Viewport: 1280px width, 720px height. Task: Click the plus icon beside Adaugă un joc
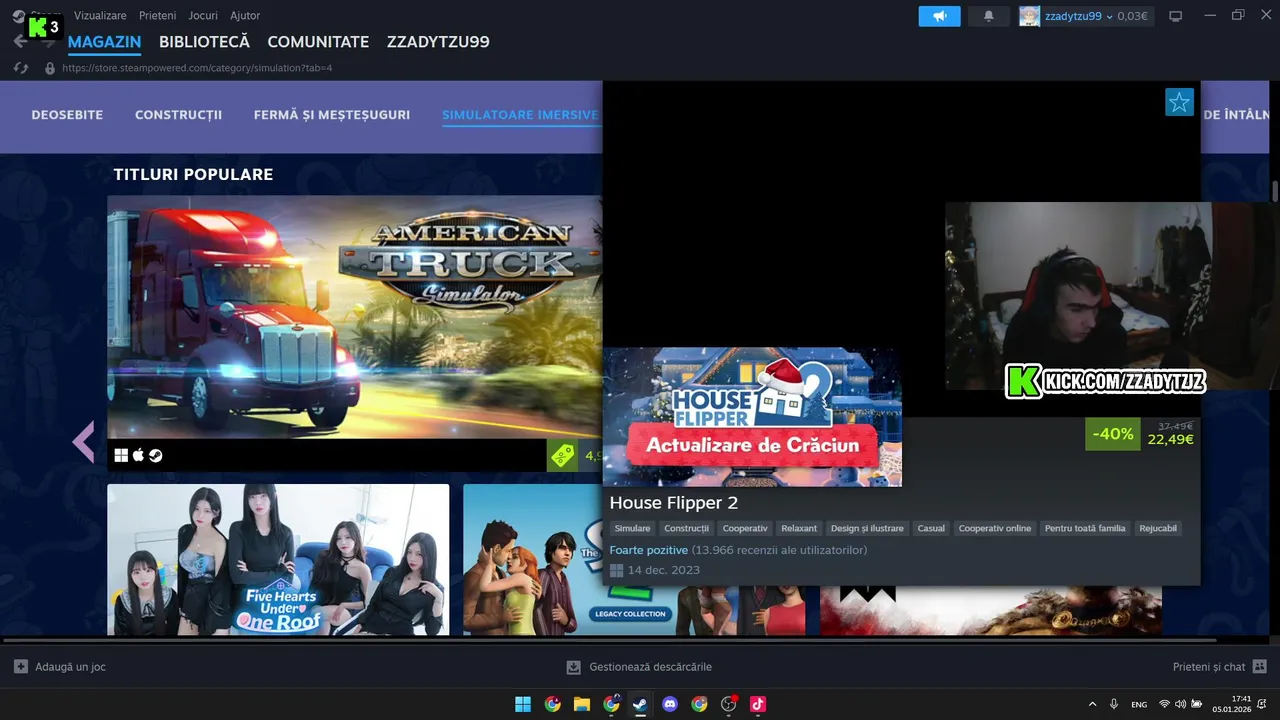click(x=21, y=666)
